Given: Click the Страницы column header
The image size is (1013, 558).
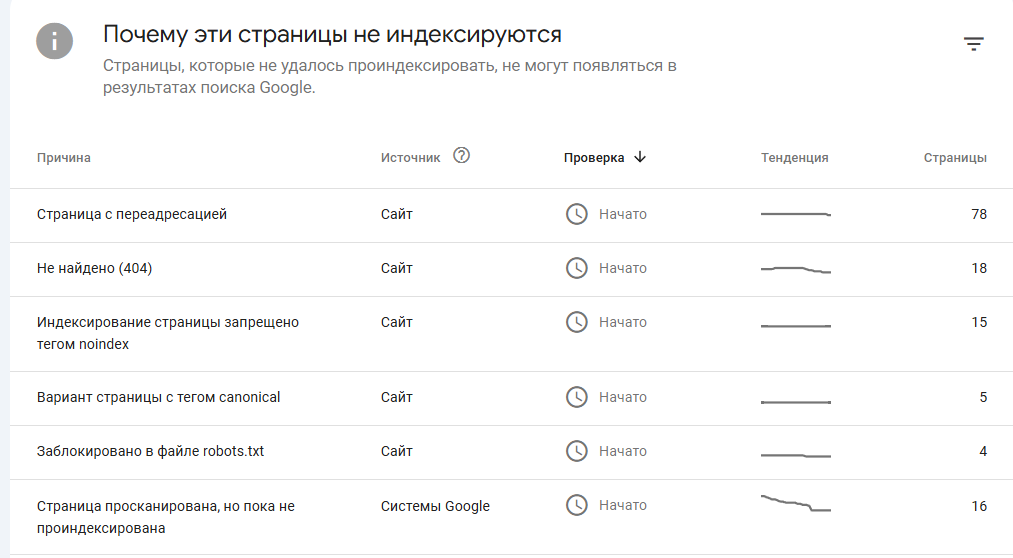Looking at the screenshot, I should pyautogui.click(x=955, y=158).
